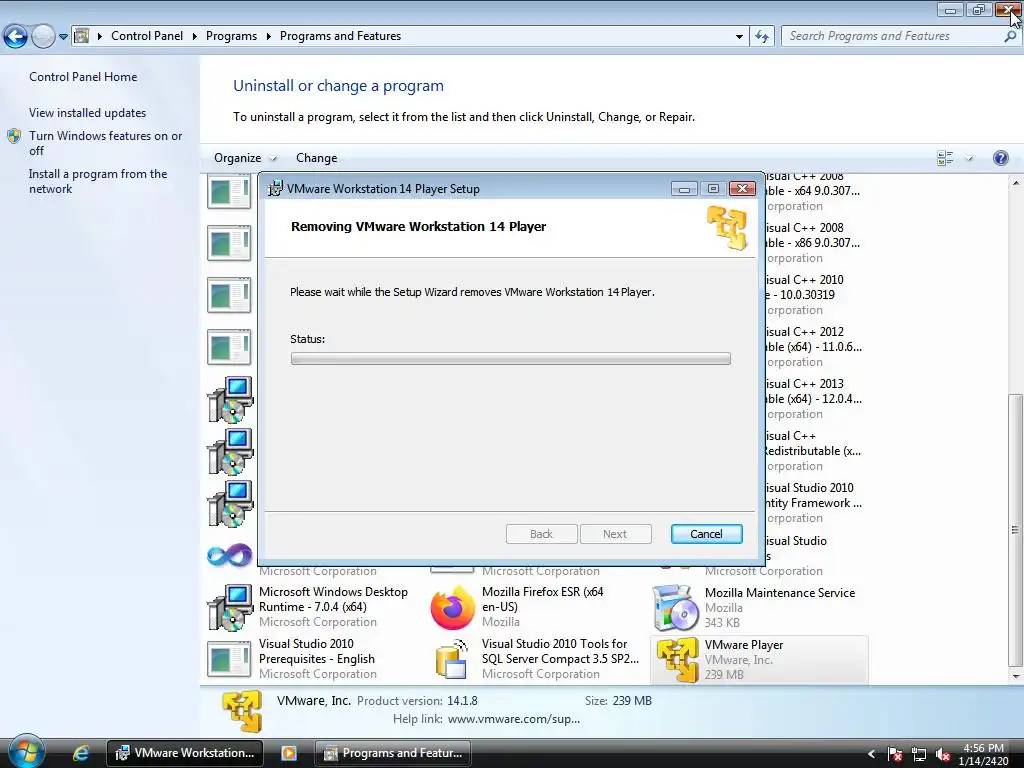Click the list scrollbar up arrow
The height and width of the screenshot is (768, 1024).
[x=1016, y=183]
